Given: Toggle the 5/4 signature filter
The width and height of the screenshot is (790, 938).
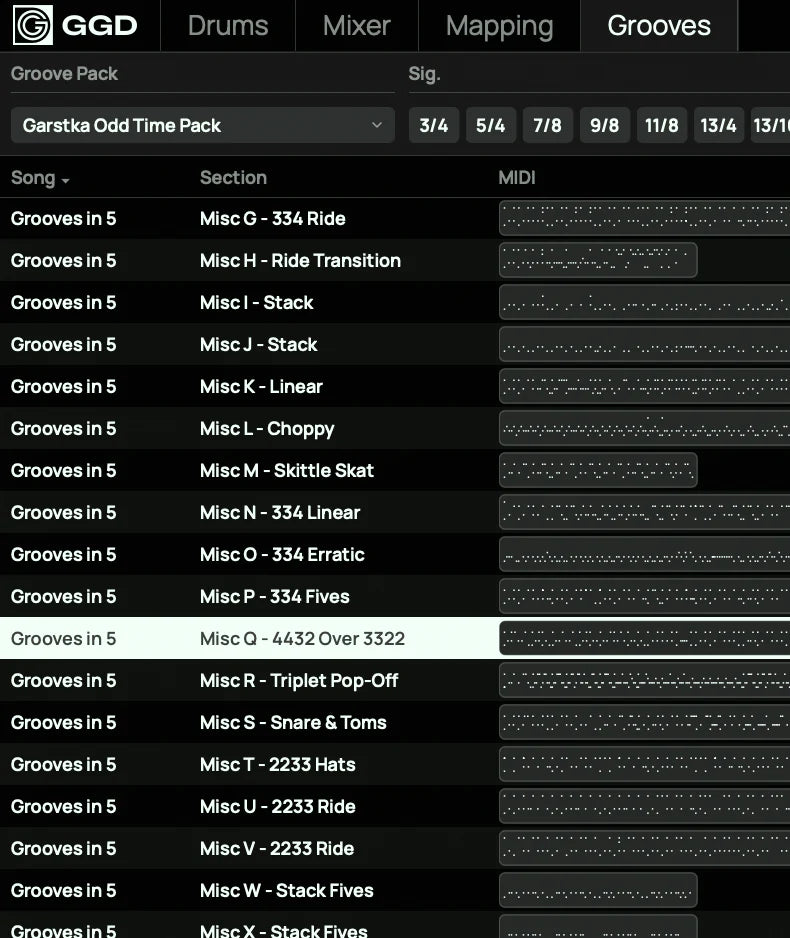Looking at the screenshot, I should click(490, 125).
